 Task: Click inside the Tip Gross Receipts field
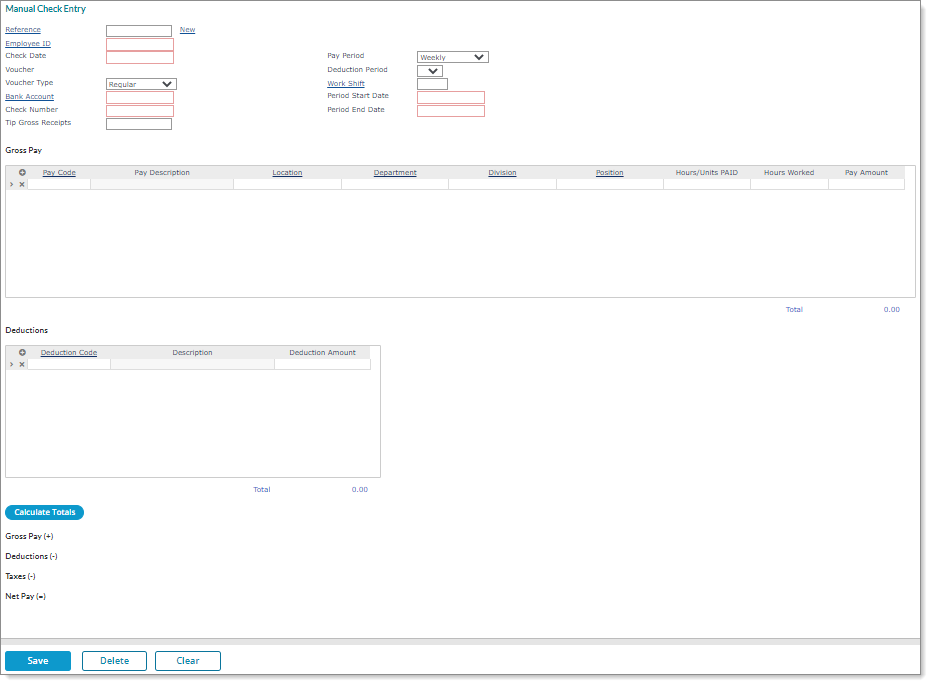tap(138, 123)
